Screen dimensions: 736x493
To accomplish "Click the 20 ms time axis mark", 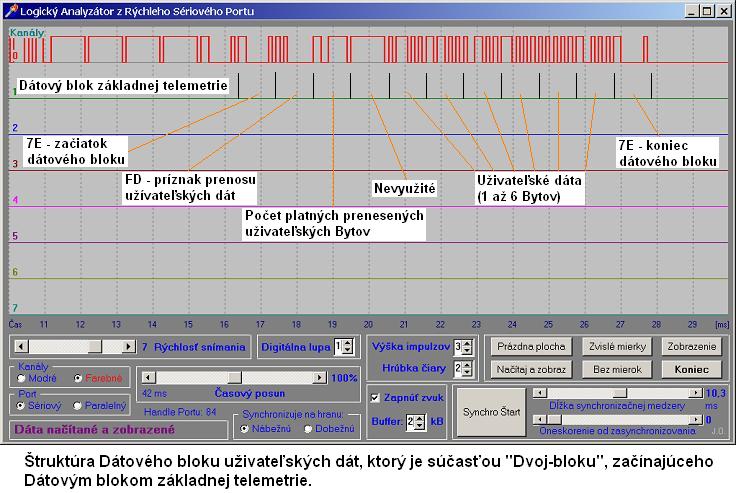I will click(368, 324).
